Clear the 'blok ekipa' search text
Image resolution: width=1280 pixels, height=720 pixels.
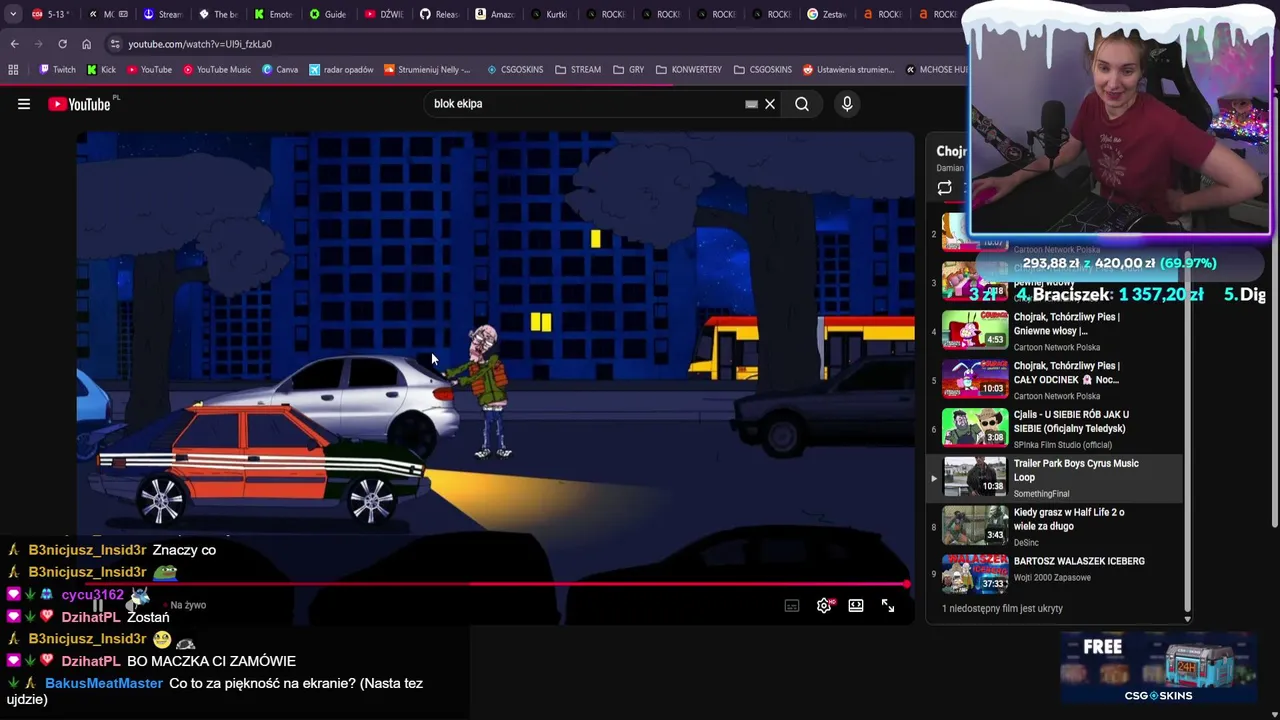(x=770, y=104)
